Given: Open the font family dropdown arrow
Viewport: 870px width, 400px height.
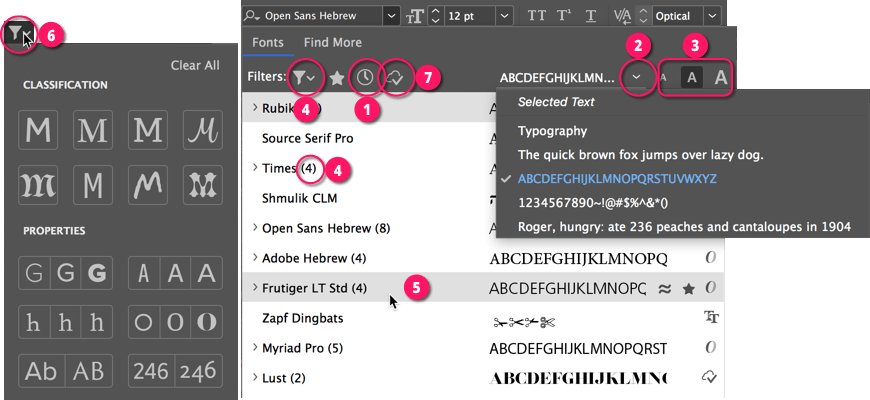Looking at the screenshot, I should (392, 16).
